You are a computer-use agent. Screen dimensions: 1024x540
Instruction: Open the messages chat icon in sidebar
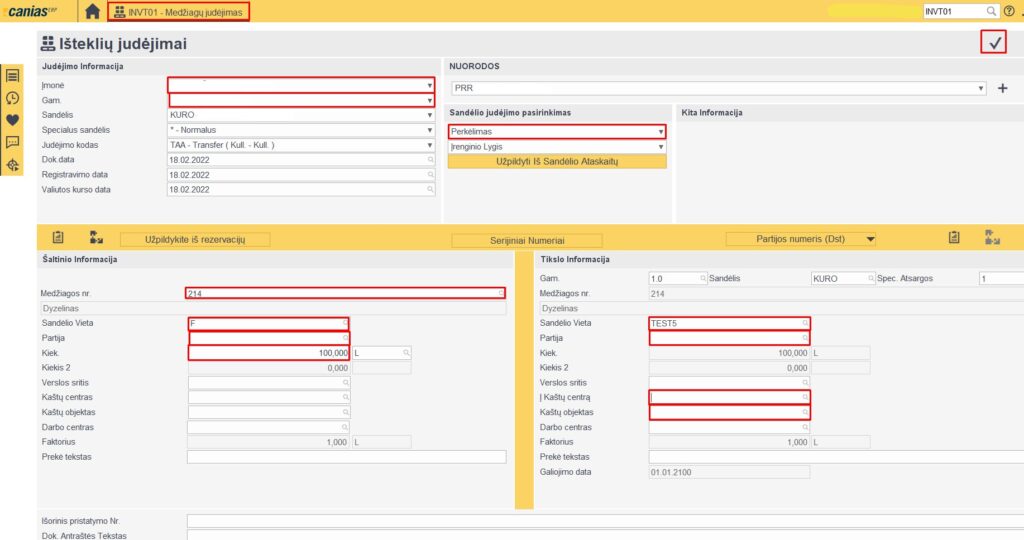(x=13, y=142)
